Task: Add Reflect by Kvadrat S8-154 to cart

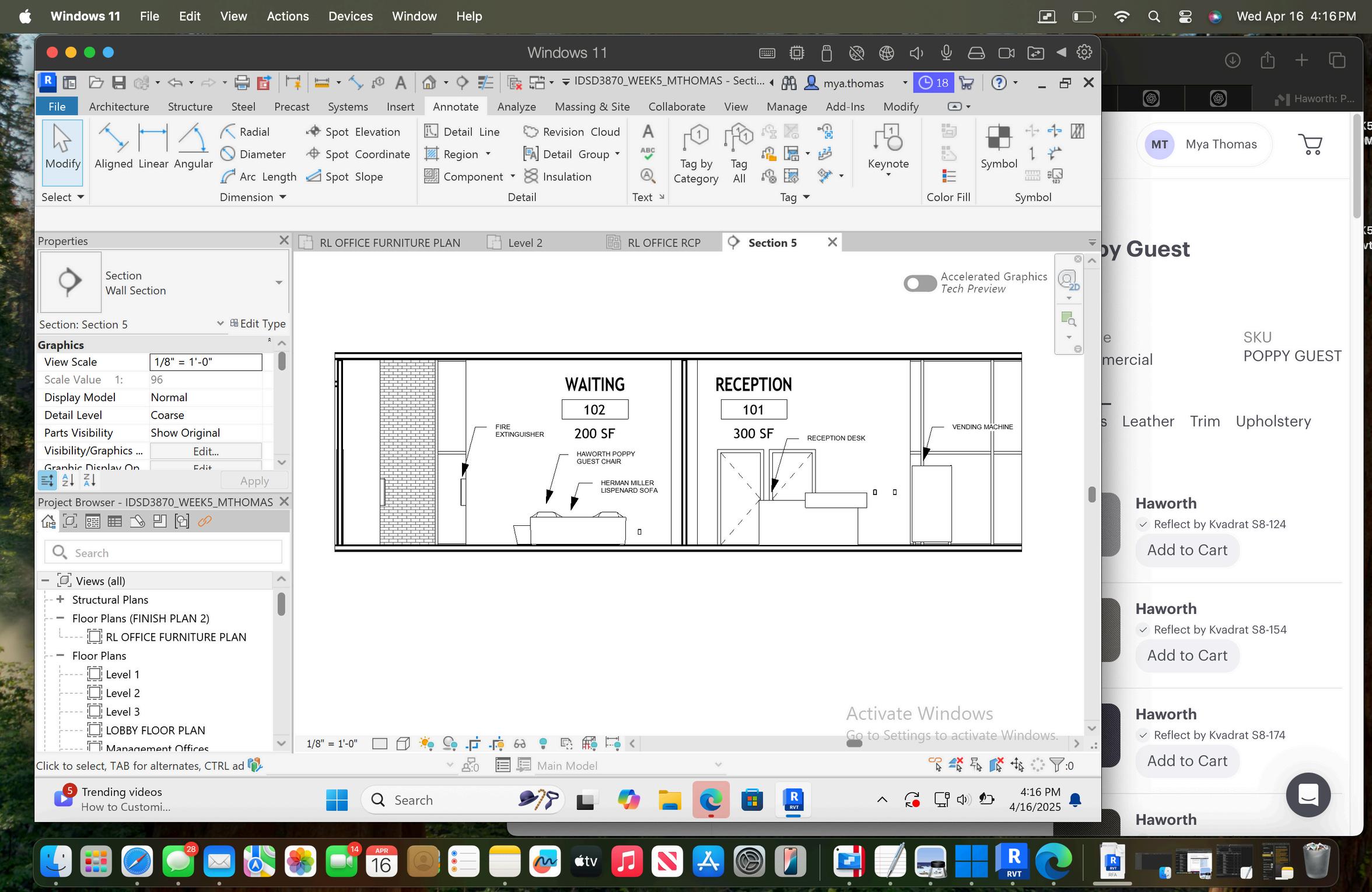Action: pyautogui.click(x=1187, y=655)
